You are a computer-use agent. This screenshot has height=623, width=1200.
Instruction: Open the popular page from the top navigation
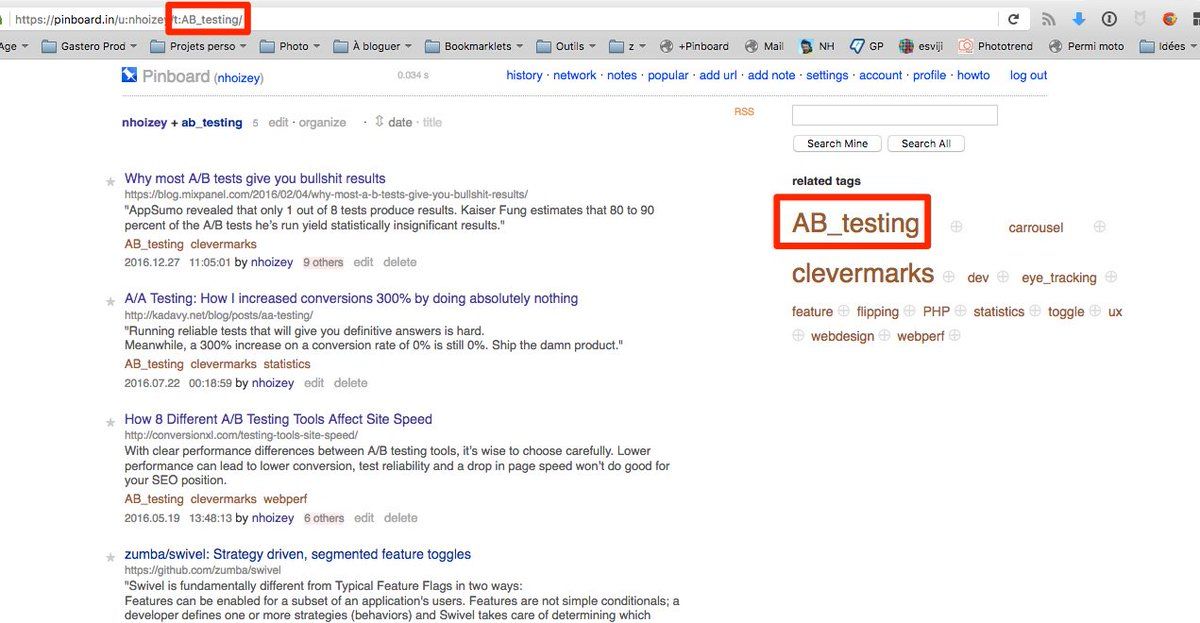667,75
